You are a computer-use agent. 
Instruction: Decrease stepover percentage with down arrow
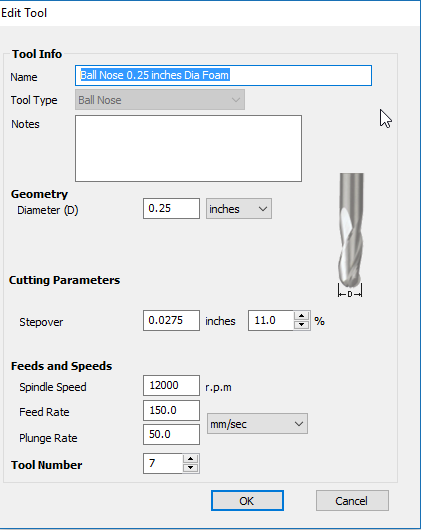pos(302,325)
